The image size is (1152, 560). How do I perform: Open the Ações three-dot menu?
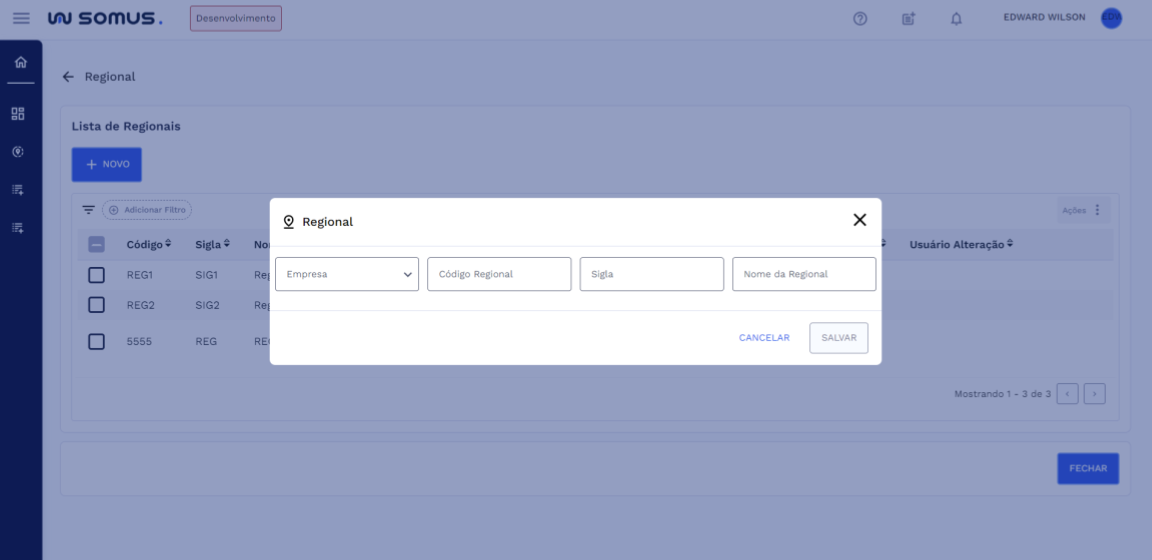(1097, 210)
